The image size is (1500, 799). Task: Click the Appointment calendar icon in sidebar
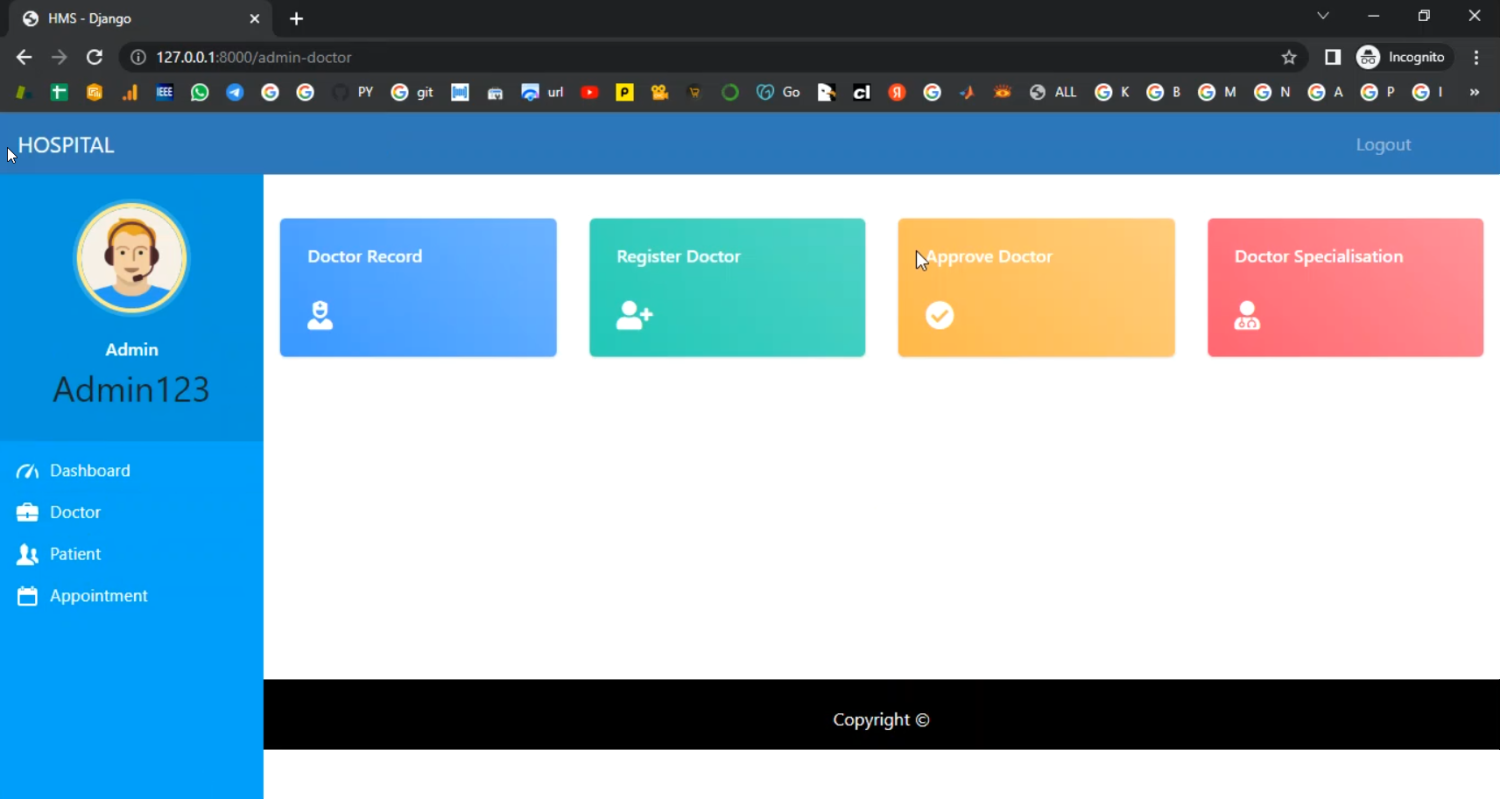(x=27, y=596)
